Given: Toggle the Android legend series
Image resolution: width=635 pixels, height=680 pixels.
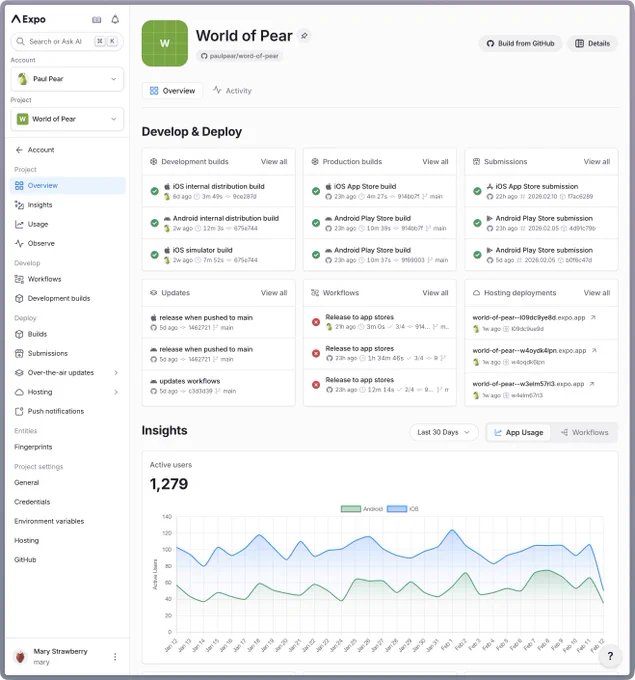Looking at the screenshot, I should pyautogui.click(x=362, y=509).
